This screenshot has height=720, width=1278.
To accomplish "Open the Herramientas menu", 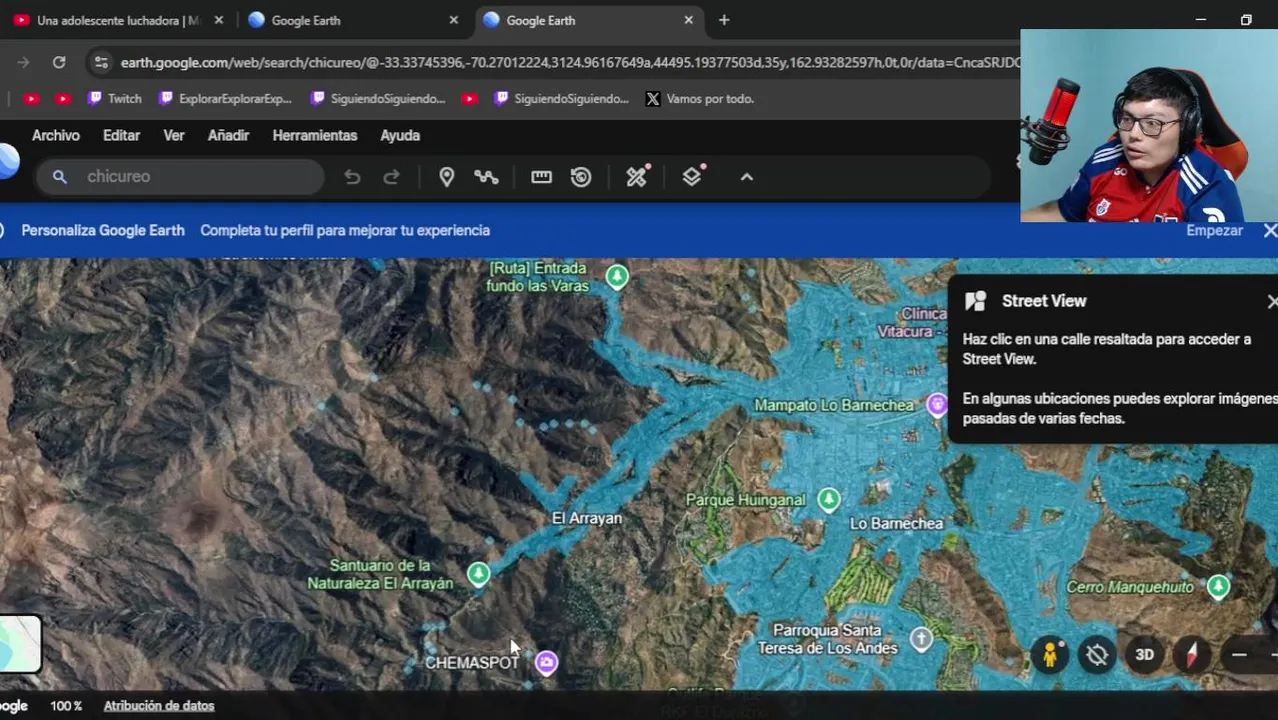I will pos(315,135).
